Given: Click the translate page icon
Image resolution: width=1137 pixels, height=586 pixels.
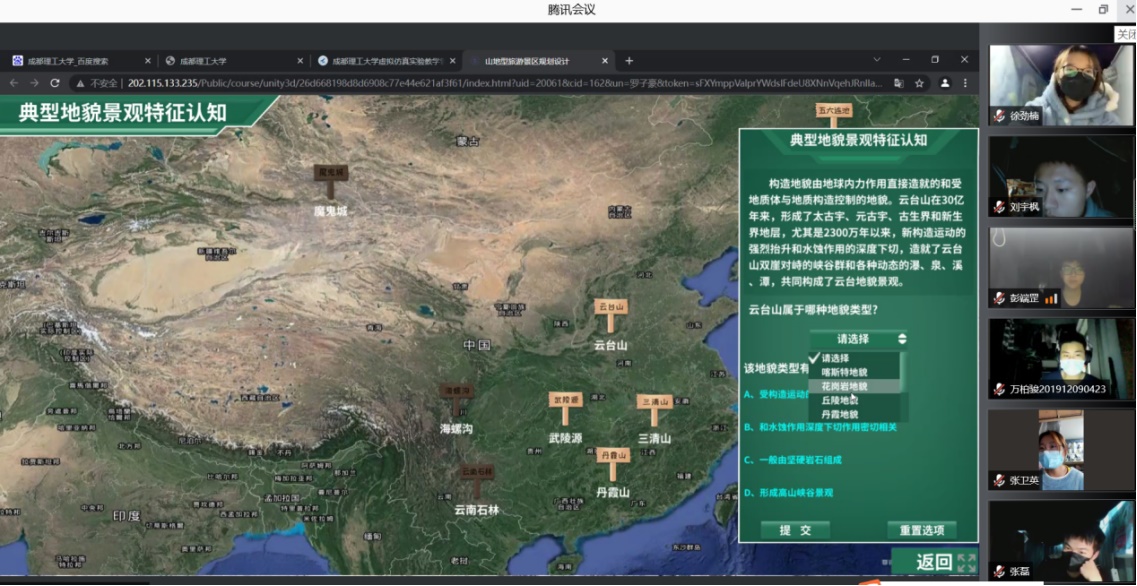Looking at the screenshot, I should [x=899, y=83].
